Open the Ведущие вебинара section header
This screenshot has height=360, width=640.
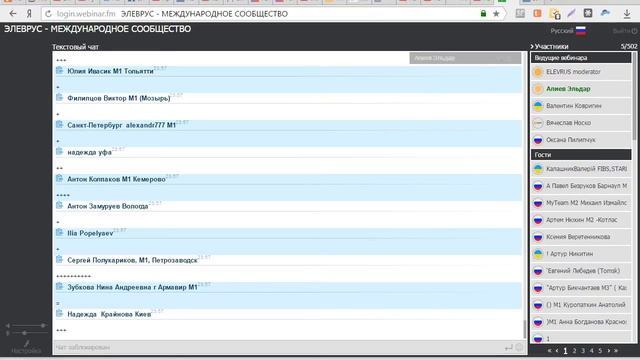(581, 58)
